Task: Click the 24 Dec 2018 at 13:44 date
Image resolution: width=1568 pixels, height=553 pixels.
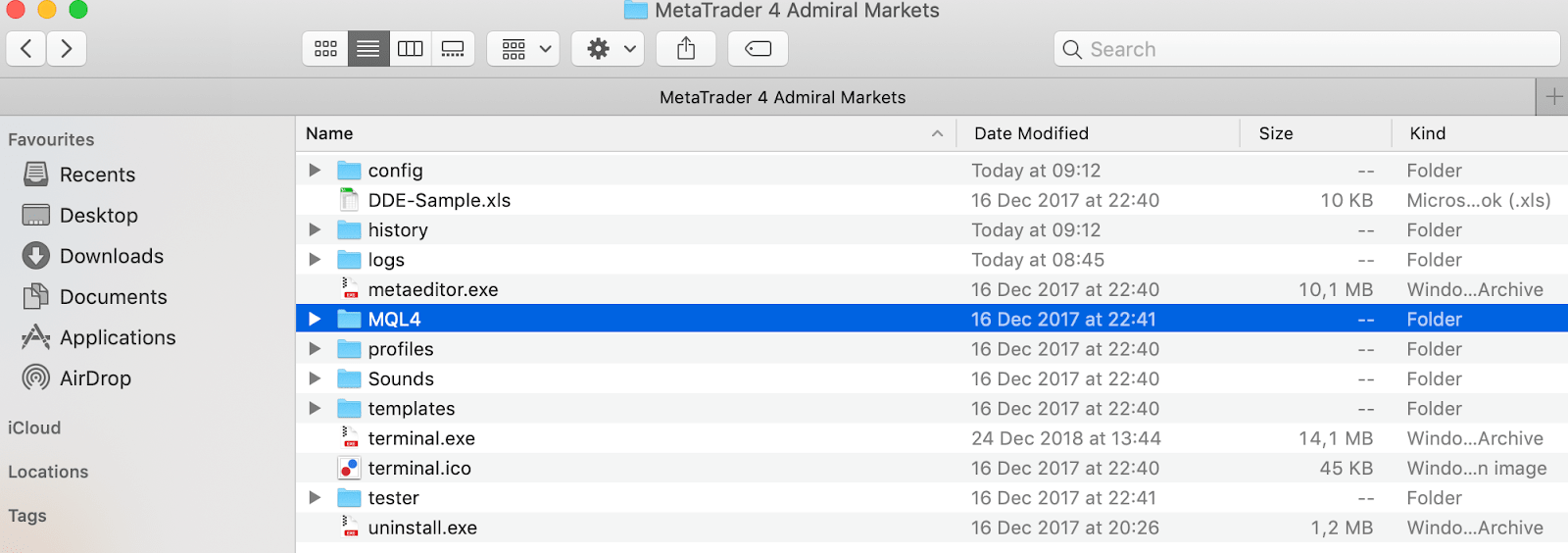Action: pyautogui.click(x=1066, y=438)
